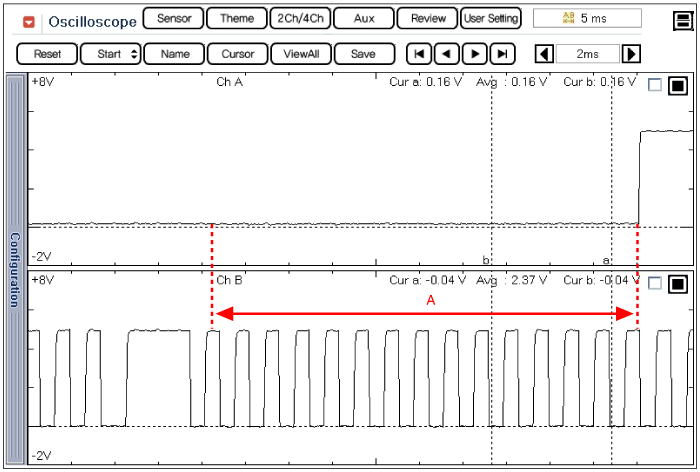Click the -2V scale label in Ch A
The image size is (700, 472).
click(42, 257)
